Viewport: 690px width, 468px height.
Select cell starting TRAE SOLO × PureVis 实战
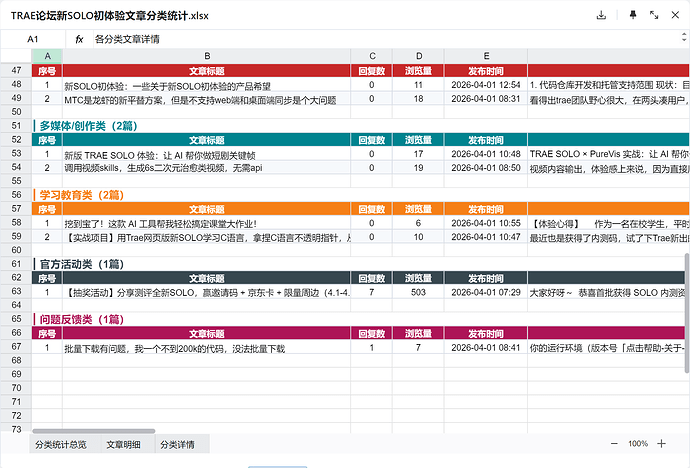click(x=609, y=154)
